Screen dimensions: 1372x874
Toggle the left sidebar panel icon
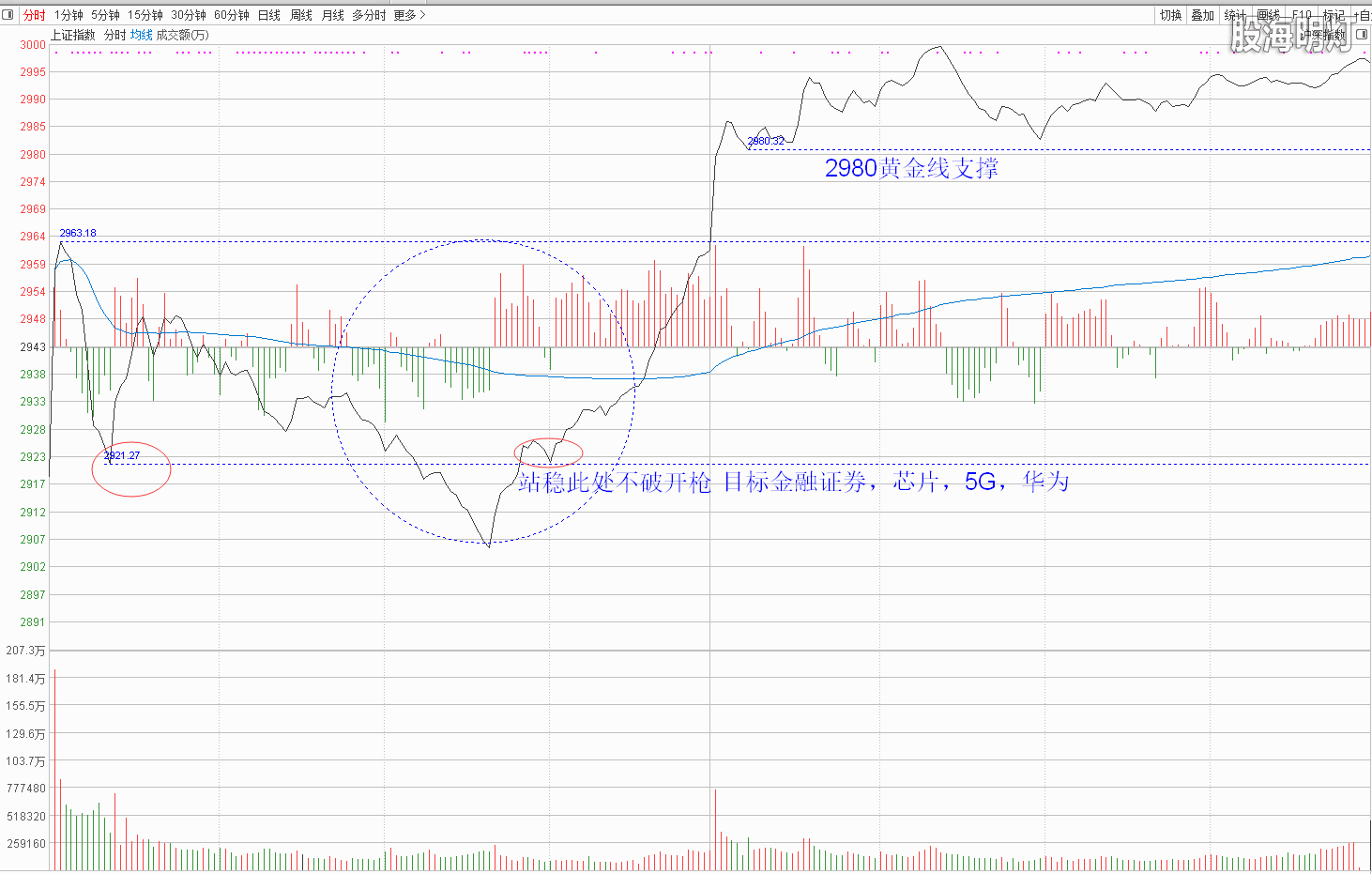(8, 14)
